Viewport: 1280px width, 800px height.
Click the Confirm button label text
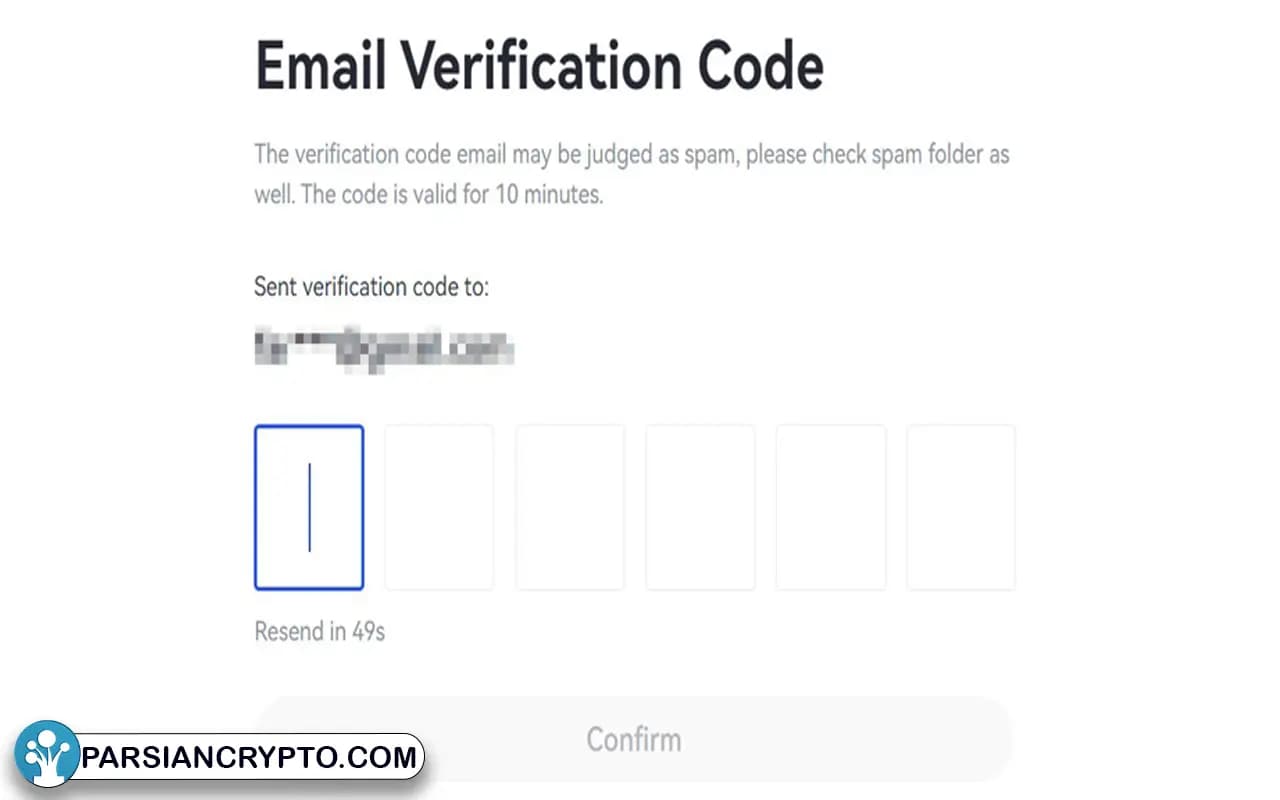click(x=634, y=739)
